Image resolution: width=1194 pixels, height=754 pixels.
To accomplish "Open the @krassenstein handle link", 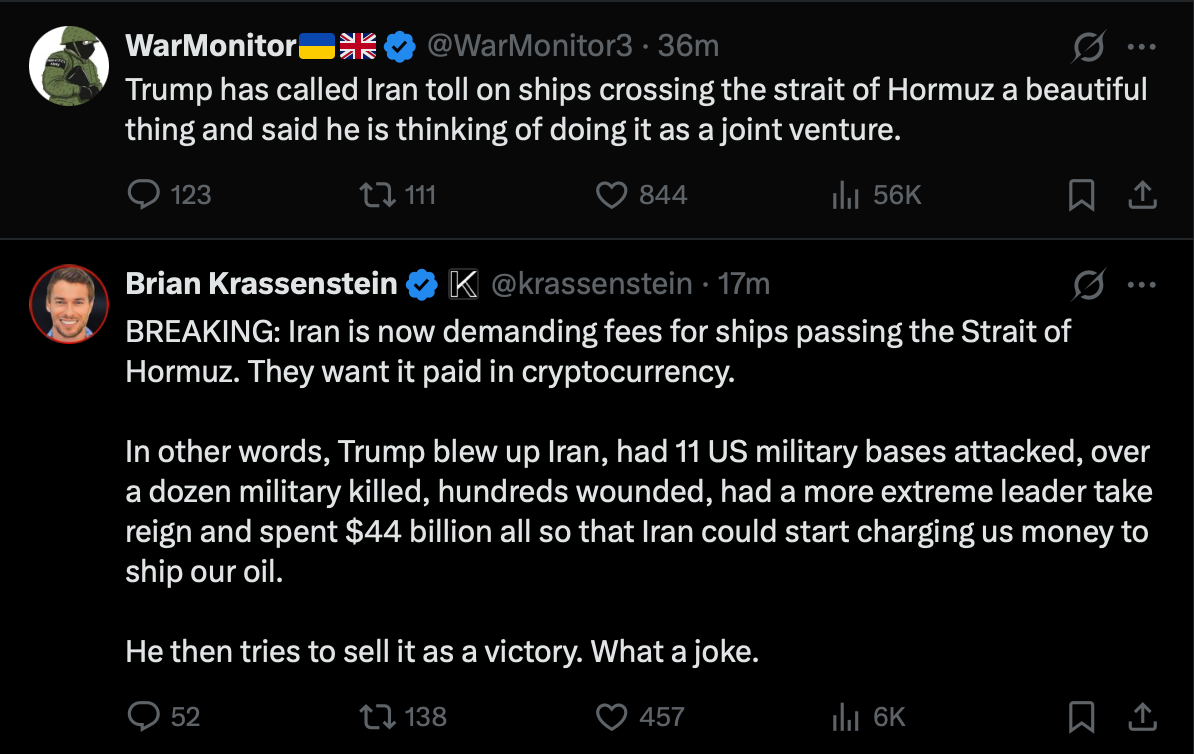I will click(591, 285).
